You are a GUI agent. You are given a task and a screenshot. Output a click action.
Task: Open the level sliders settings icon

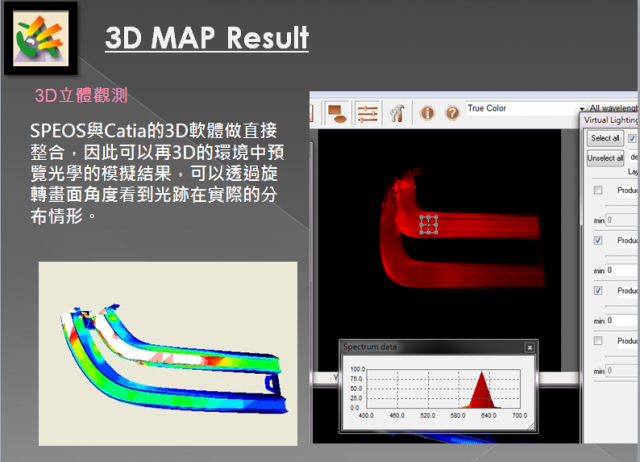(367, 112)
